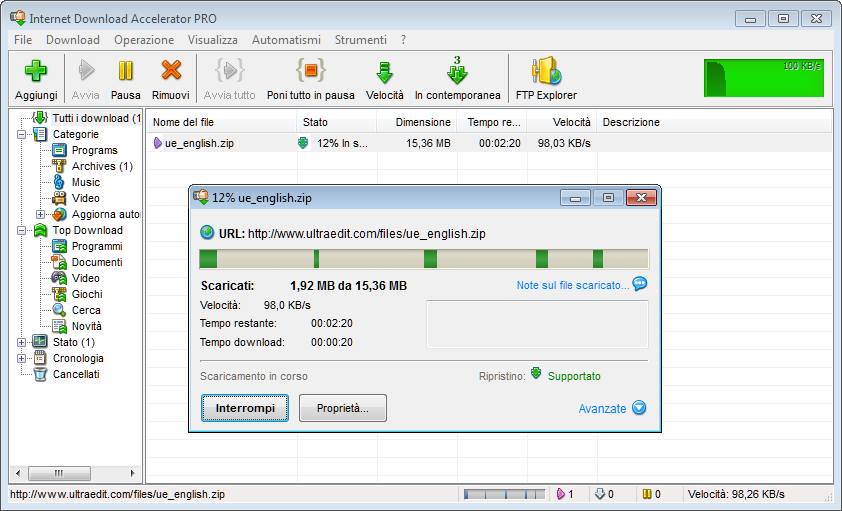Click the Interrompi button
842x511 pixels.
(x=245, y=408)
